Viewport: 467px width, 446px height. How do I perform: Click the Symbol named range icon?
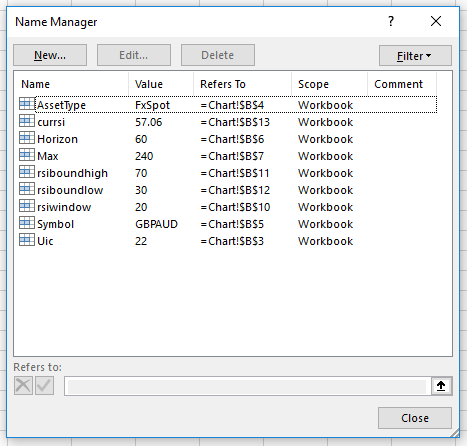tap(27, 223)
